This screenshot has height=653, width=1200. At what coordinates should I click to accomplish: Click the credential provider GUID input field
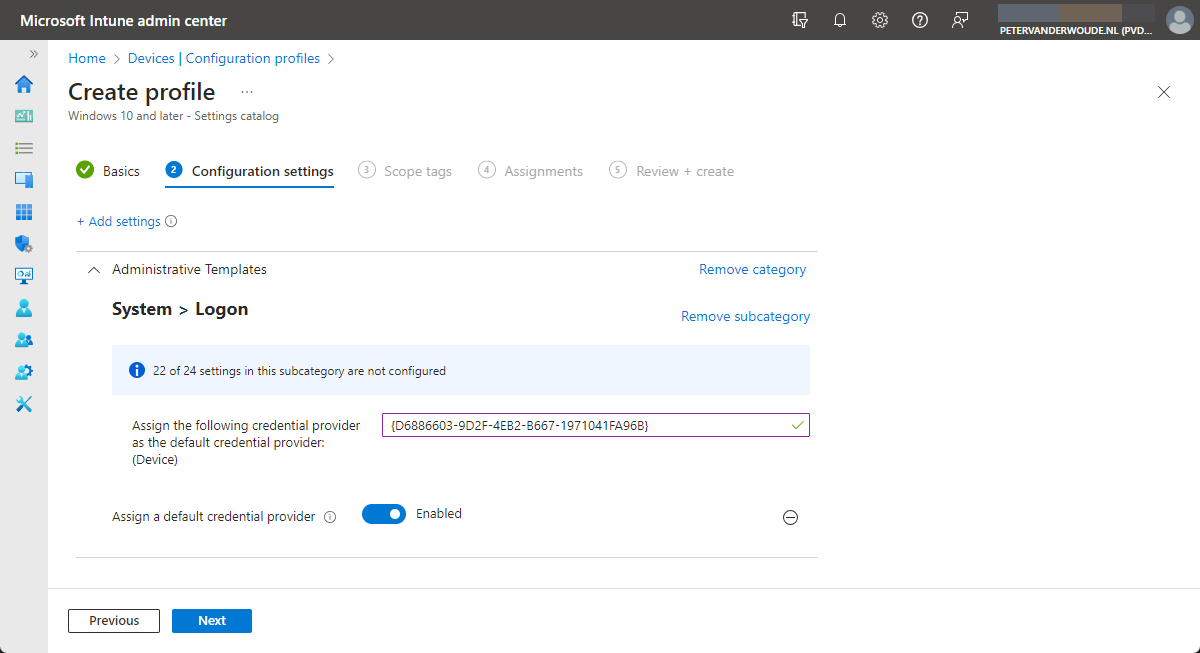595,424
